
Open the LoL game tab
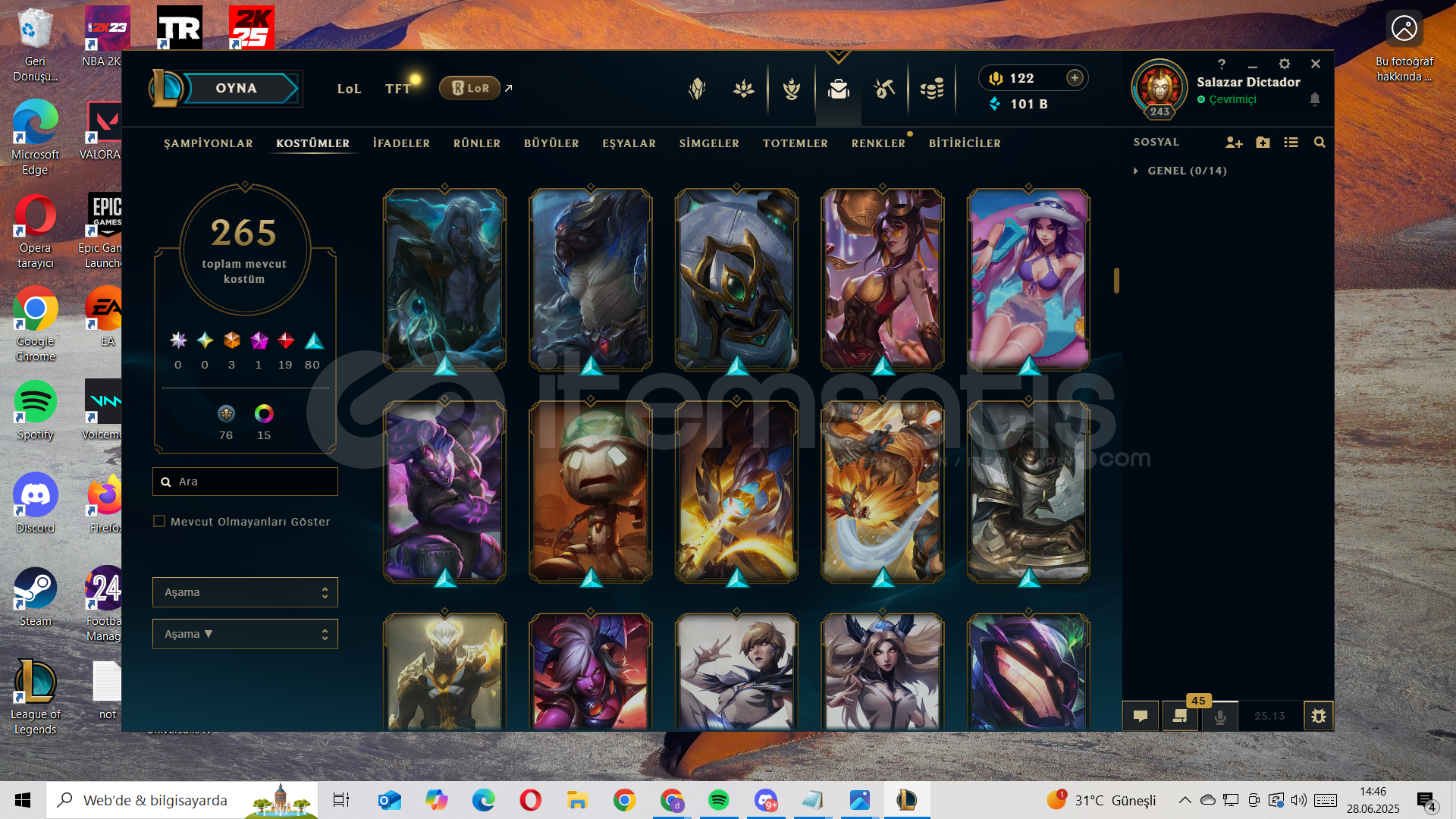pyautogui.click(x=349, y=89)
